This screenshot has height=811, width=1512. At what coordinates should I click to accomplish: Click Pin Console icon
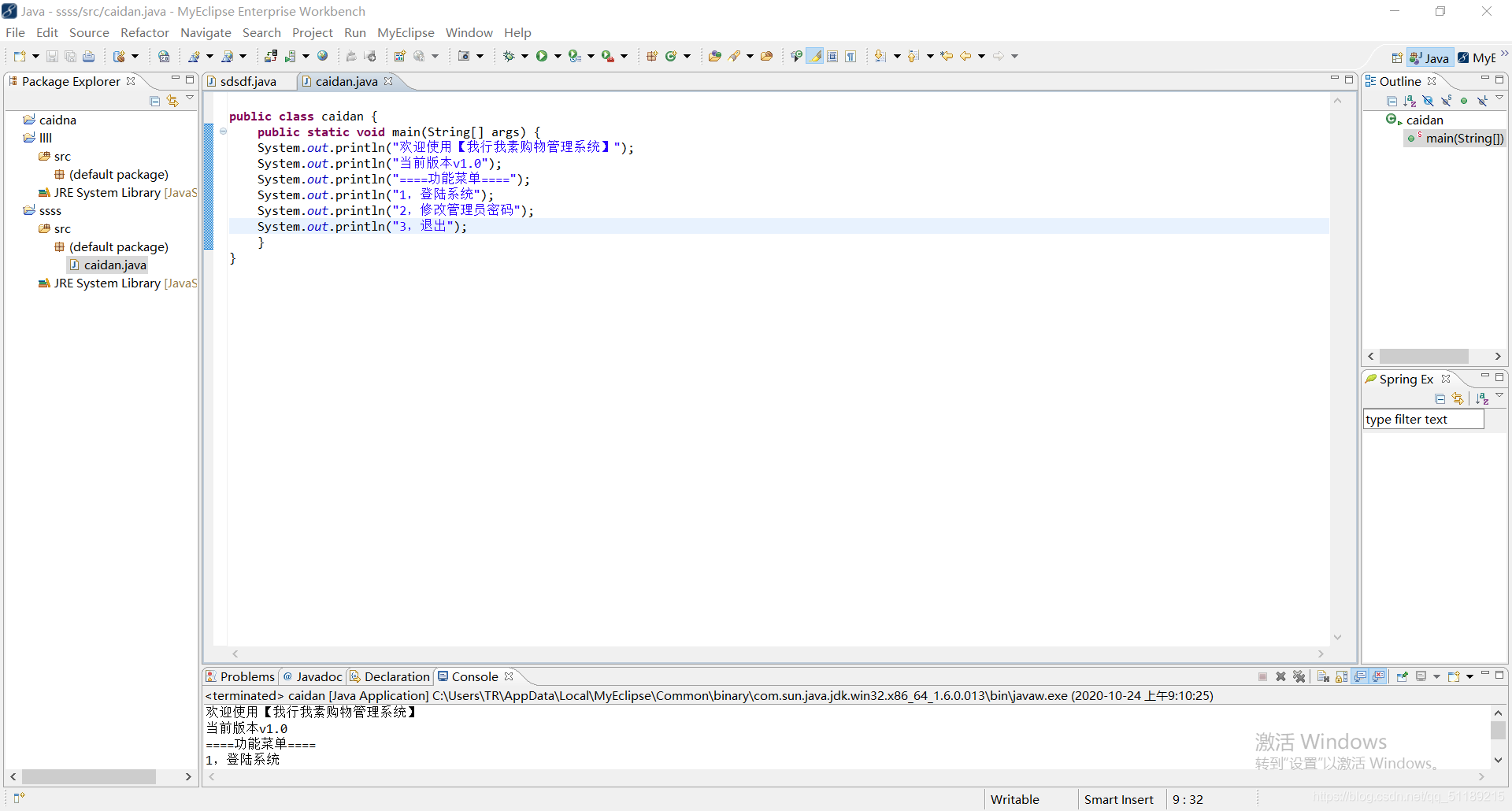point(1403,676)
